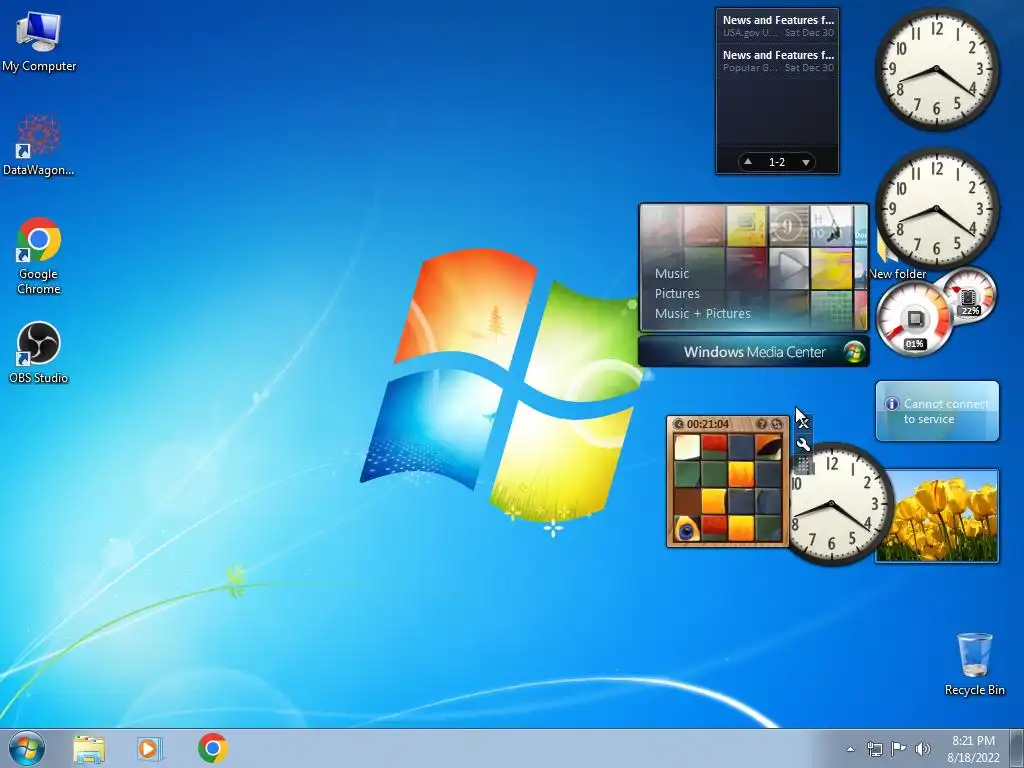Move the toucan eye puzzle tile
Screen dimensions: 1024x768
coord(686,528)
